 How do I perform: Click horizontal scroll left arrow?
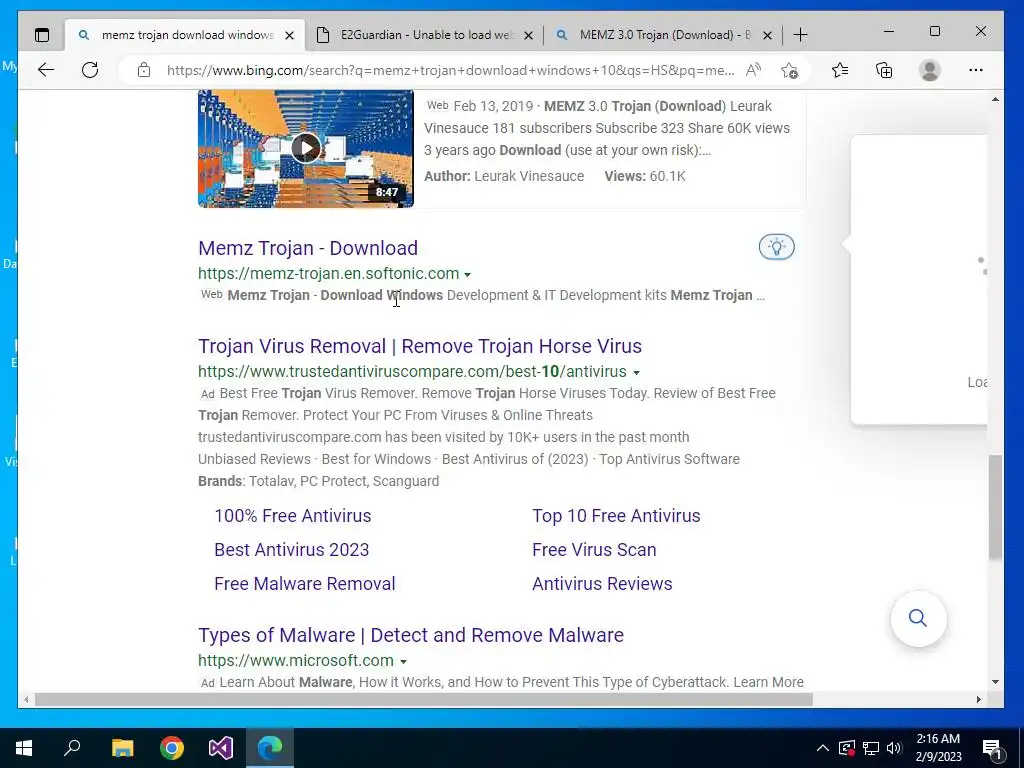point(26,699)
